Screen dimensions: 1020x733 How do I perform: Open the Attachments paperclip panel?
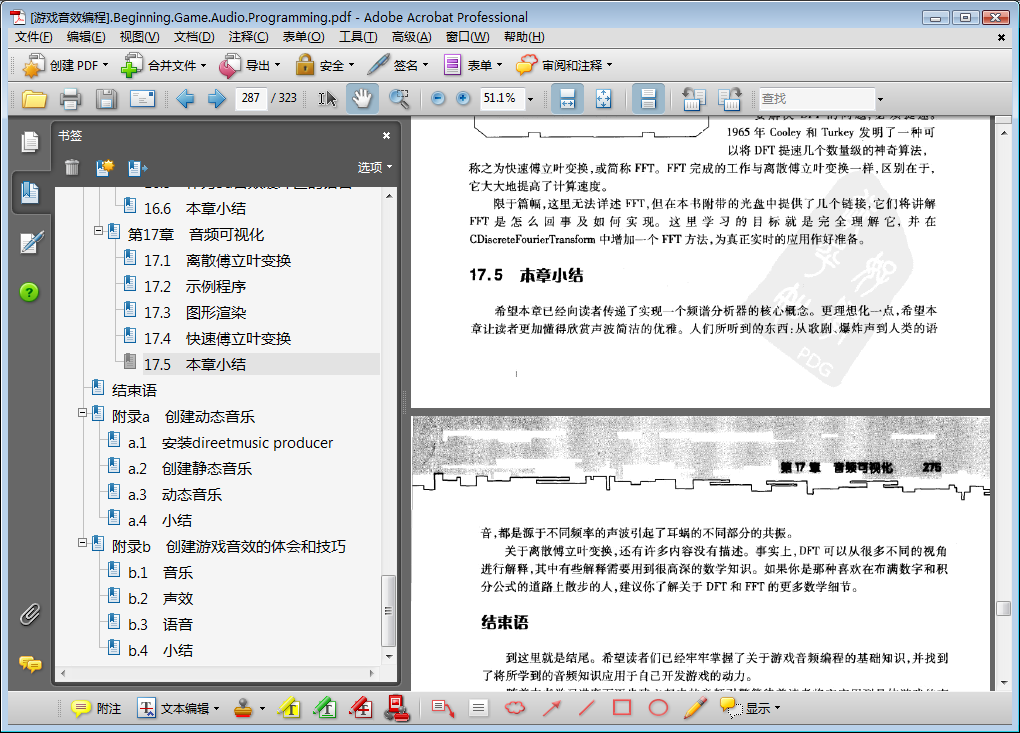[x=30, y=614]
